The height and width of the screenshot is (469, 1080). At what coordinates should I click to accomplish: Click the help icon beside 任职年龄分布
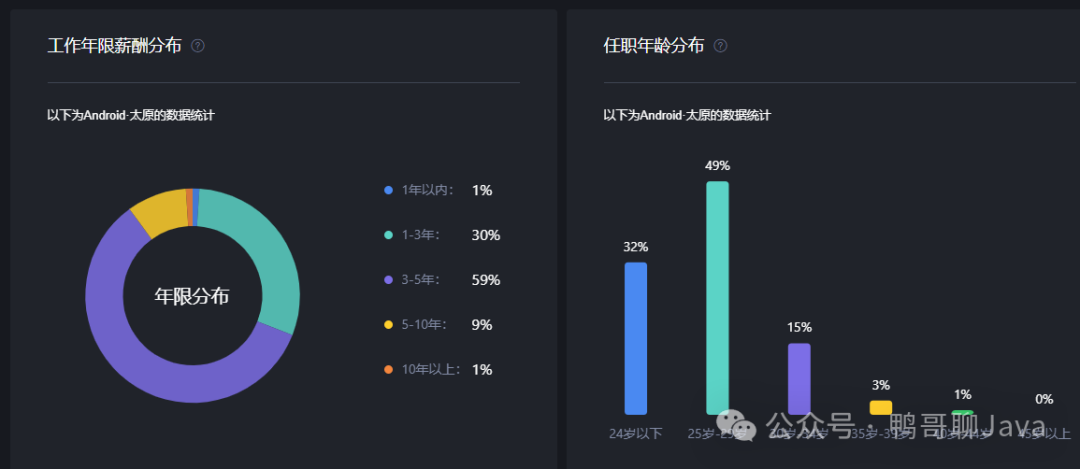point(720,46)
